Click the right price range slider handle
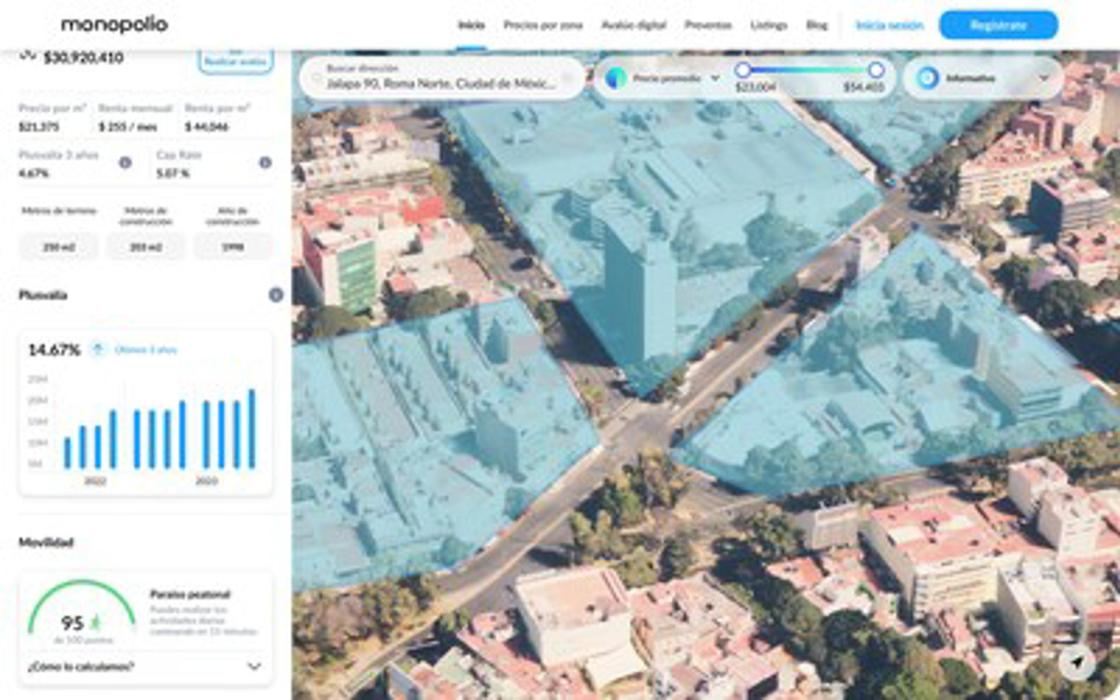 click(x=876, y=70)
